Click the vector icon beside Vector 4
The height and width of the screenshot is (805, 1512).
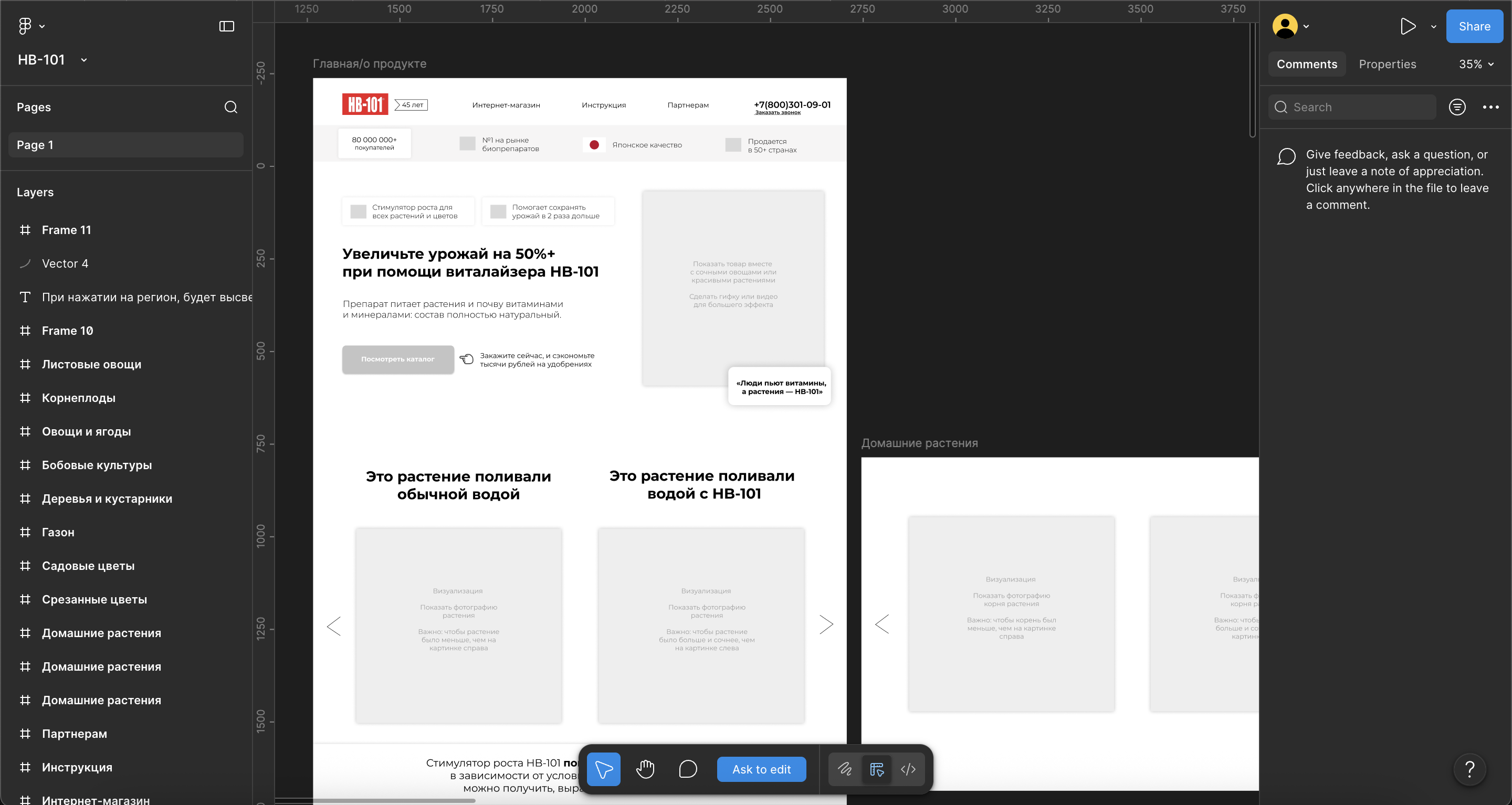point(25,263)
